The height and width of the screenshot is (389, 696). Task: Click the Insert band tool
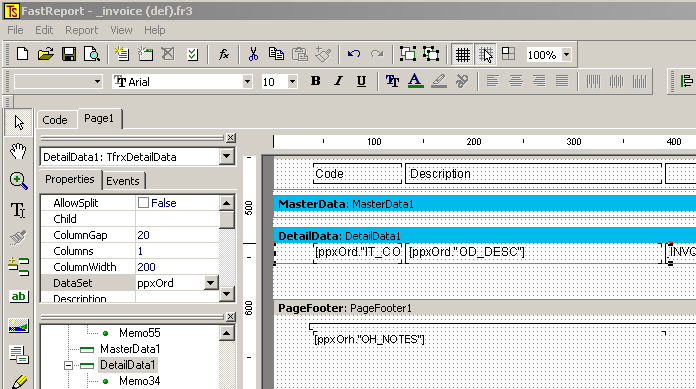click(18, 267)
